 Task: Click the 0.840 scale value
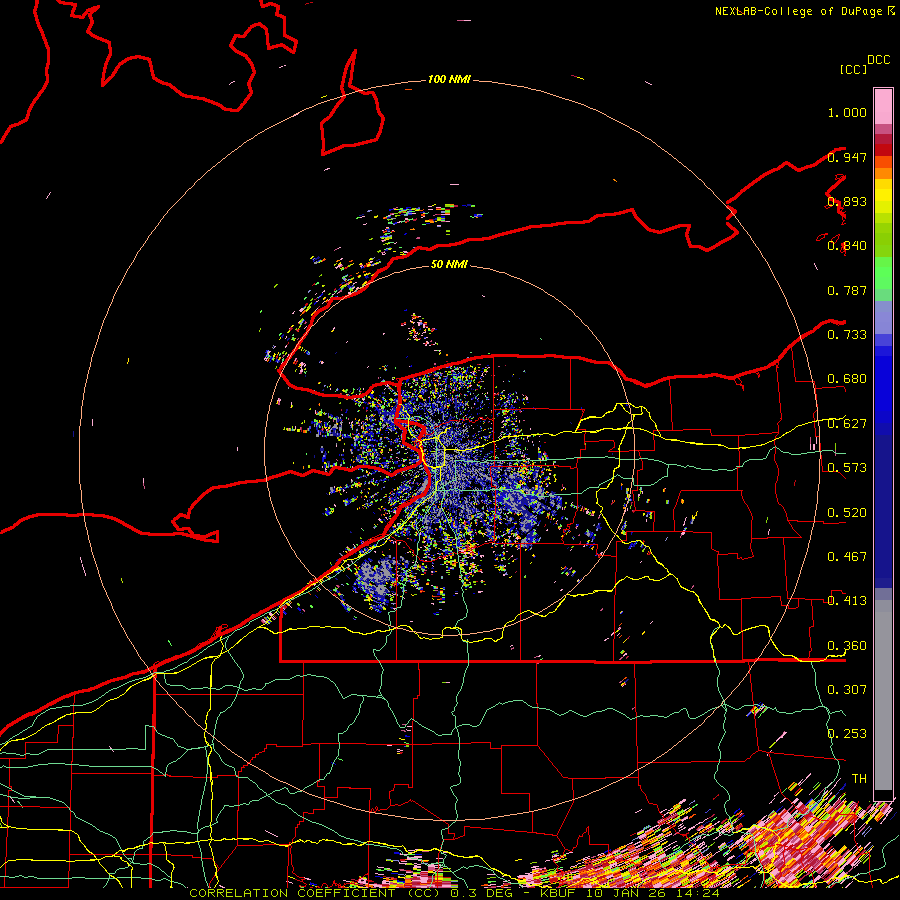pos(847,246)
